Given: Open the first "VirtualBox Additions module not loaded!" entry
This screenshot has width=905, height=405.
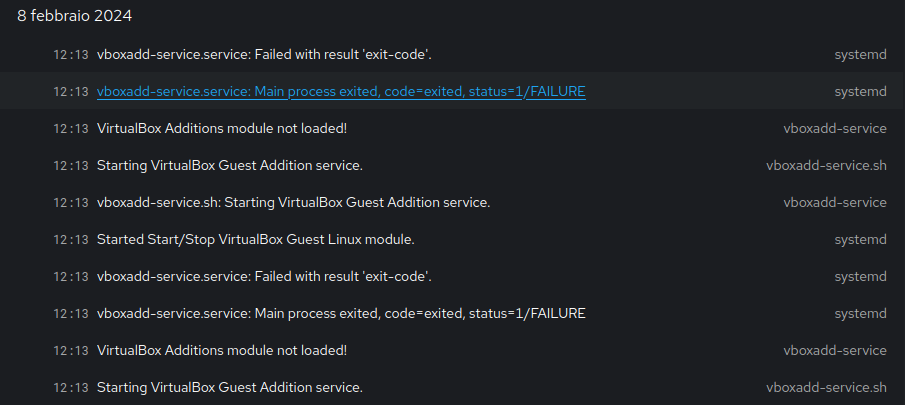Looking at the screenshot, I should [x=221, y=128].
